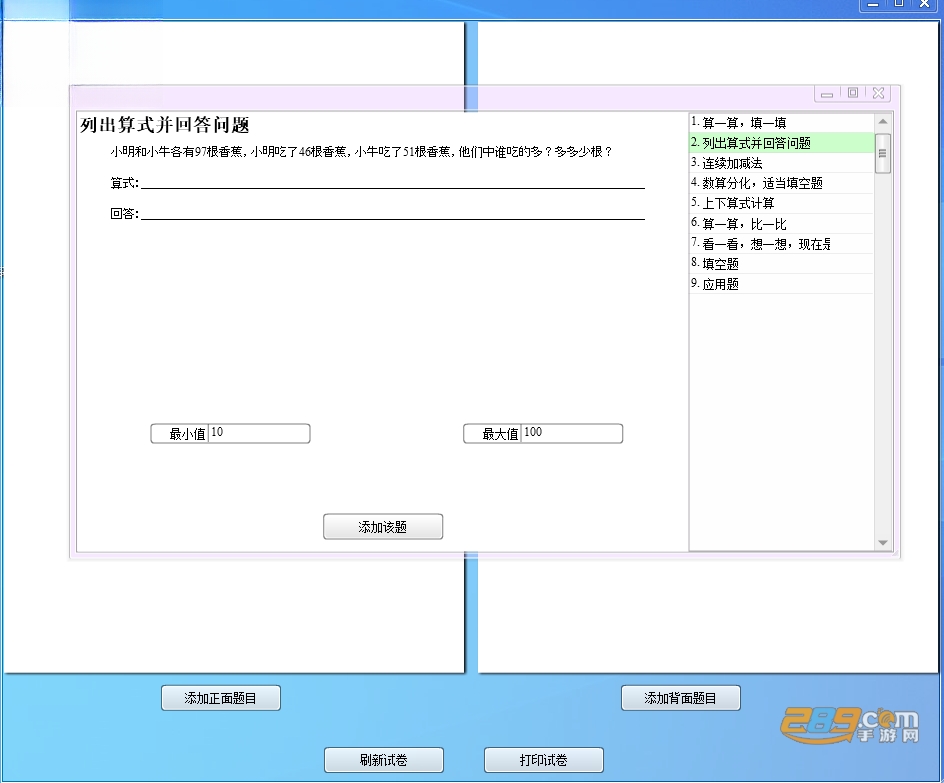Click the 算式 answer line

click(393, 183)
